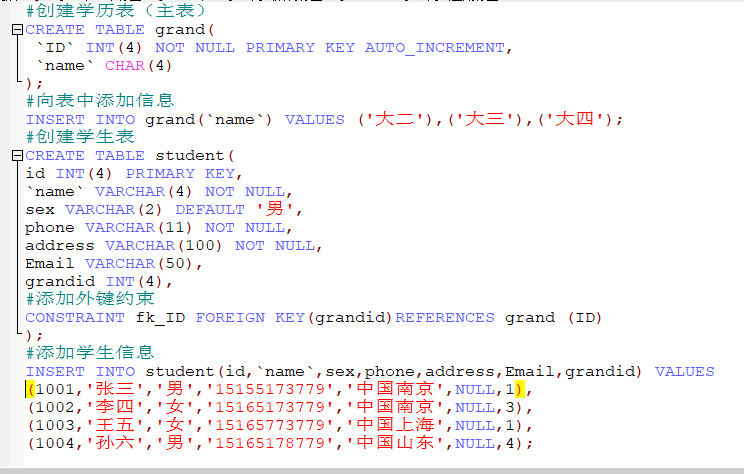Click the phone '15165178779' in row 1004
The height and width of the screenshot is (474, 744).
click(x=270, y=444)
